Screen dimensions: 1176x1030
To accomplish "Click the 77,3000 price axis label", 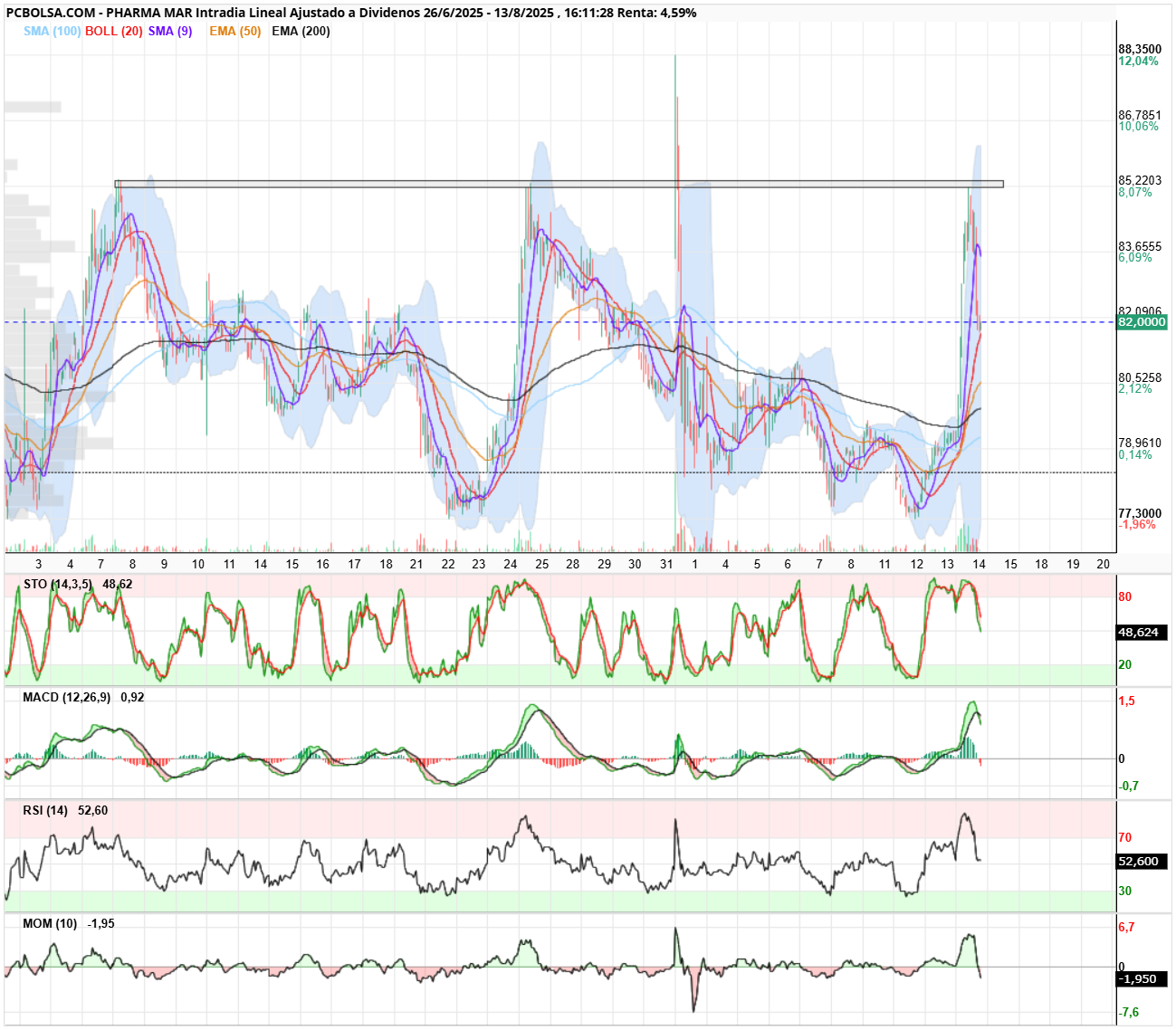I will [x=1140, y=513].
